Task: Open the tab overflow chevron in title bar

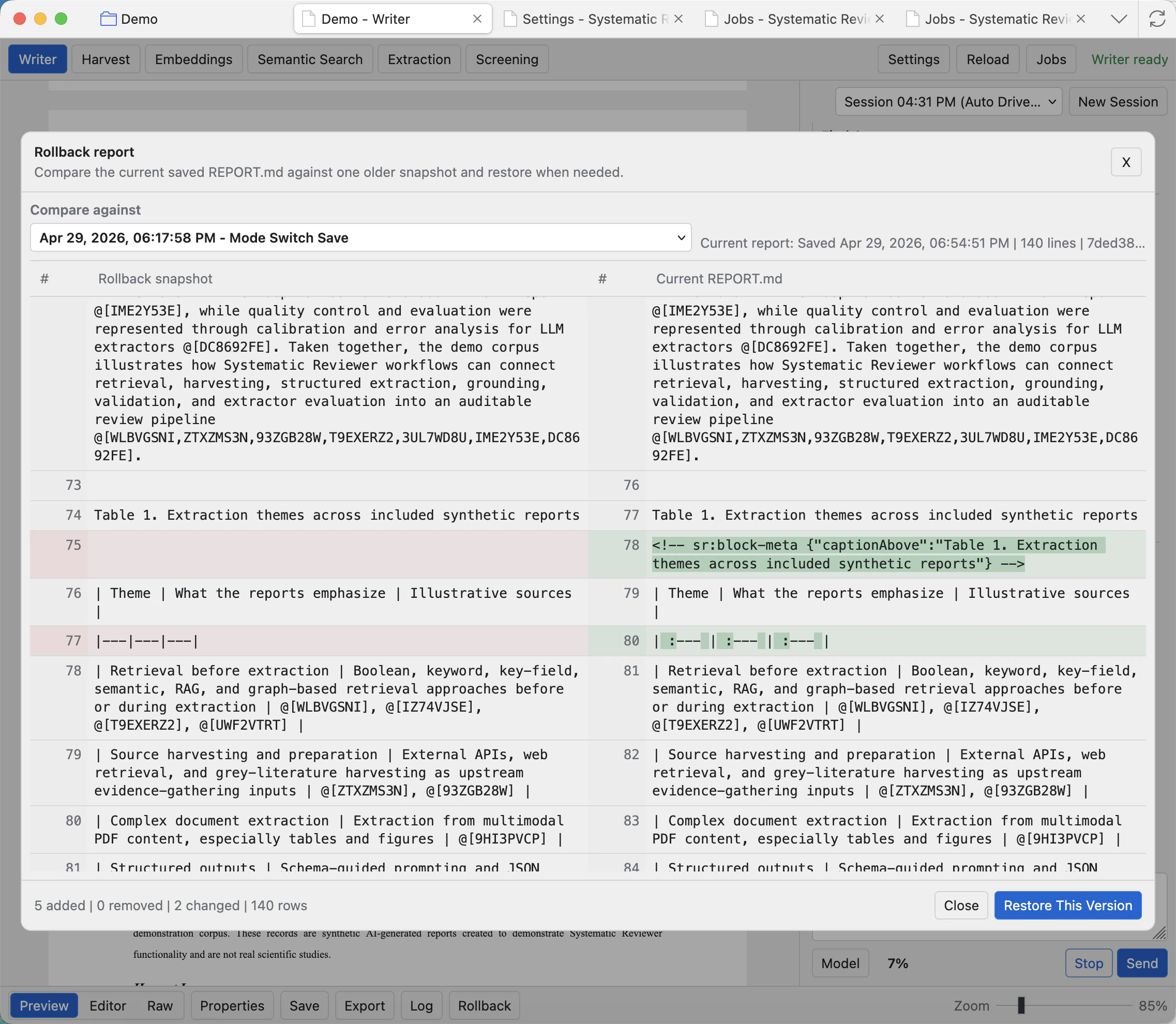Action: (1119, 19)
